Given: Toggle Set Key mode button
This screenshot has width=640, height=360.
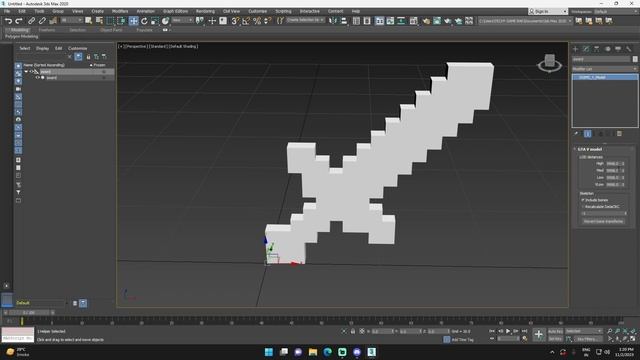Looking at the screenshot, I should tap(555, 339).
